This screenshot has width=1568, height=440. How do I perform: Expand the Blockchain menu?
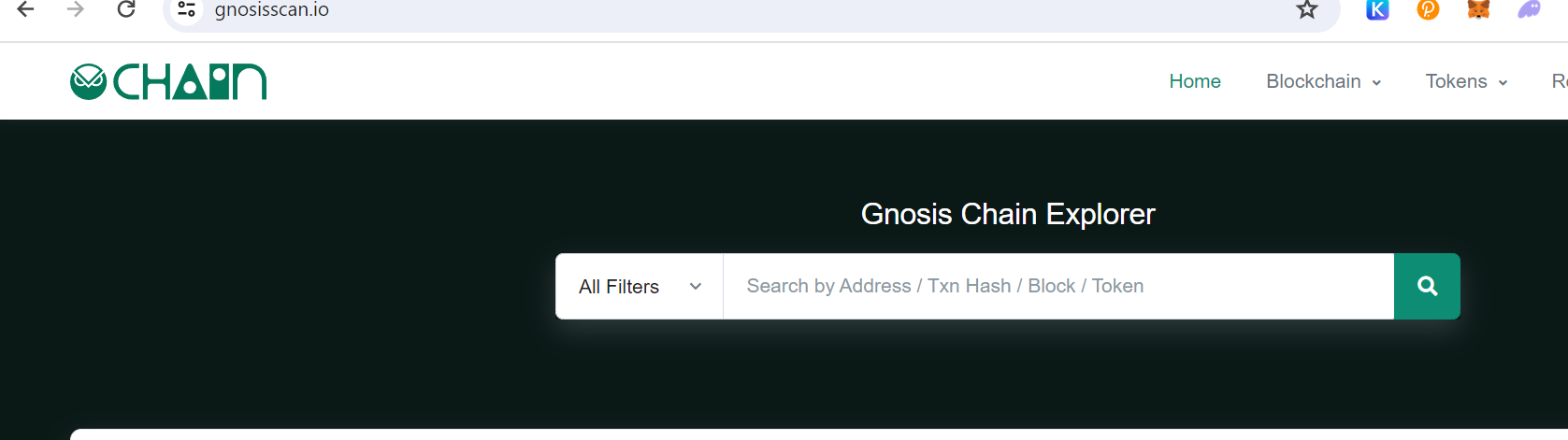click(x=1323, y=81)
